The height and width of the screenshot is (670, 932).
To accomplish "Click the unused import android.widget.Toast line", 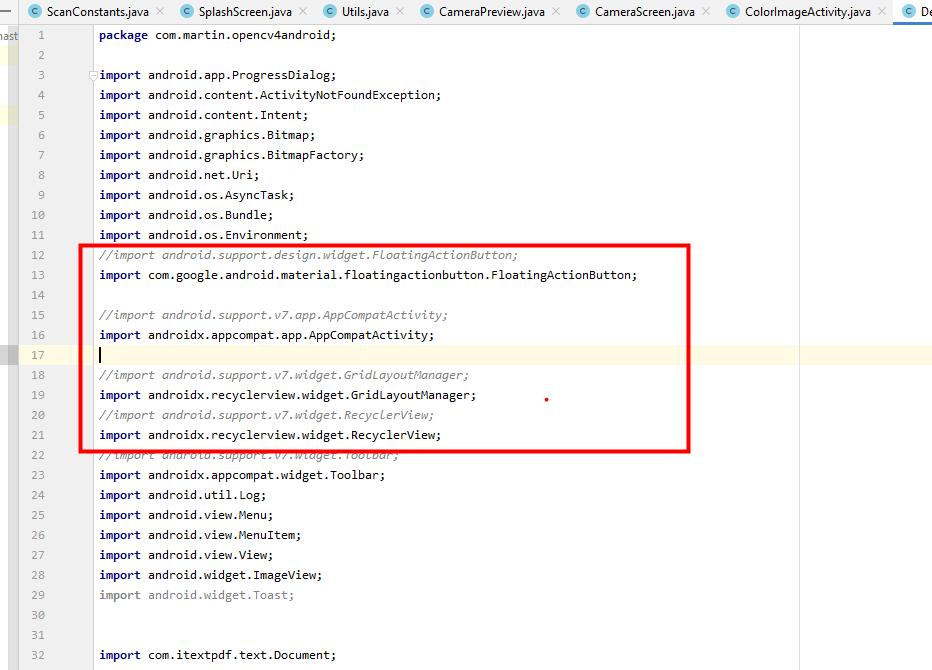I will pyautogui.click(x=196, y=595).
